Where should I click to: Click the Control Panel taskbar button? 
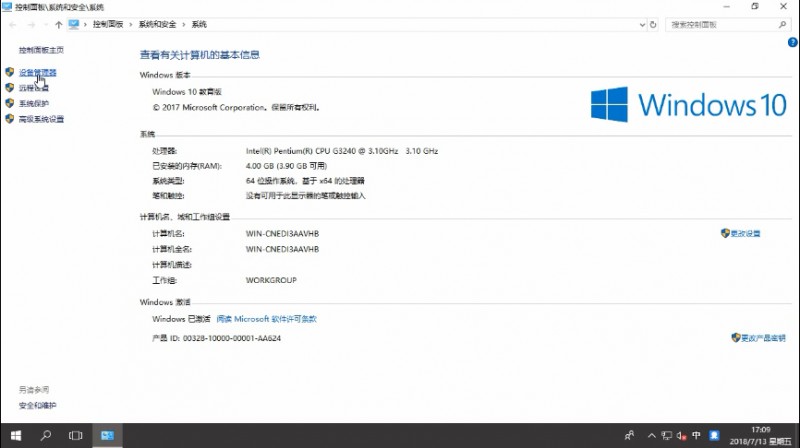(x=107, y=435)
